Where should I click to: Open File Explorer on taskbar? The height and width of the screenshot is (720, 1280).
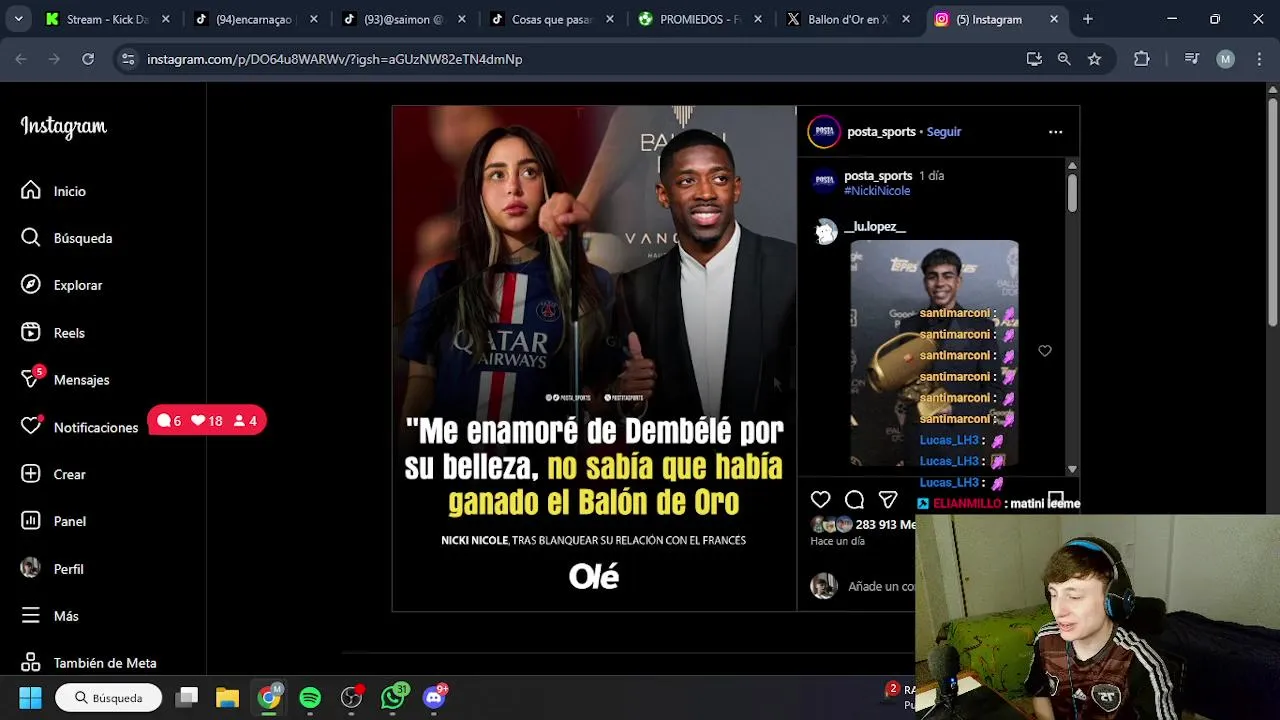pyautogui.click(x=228, y=697)
